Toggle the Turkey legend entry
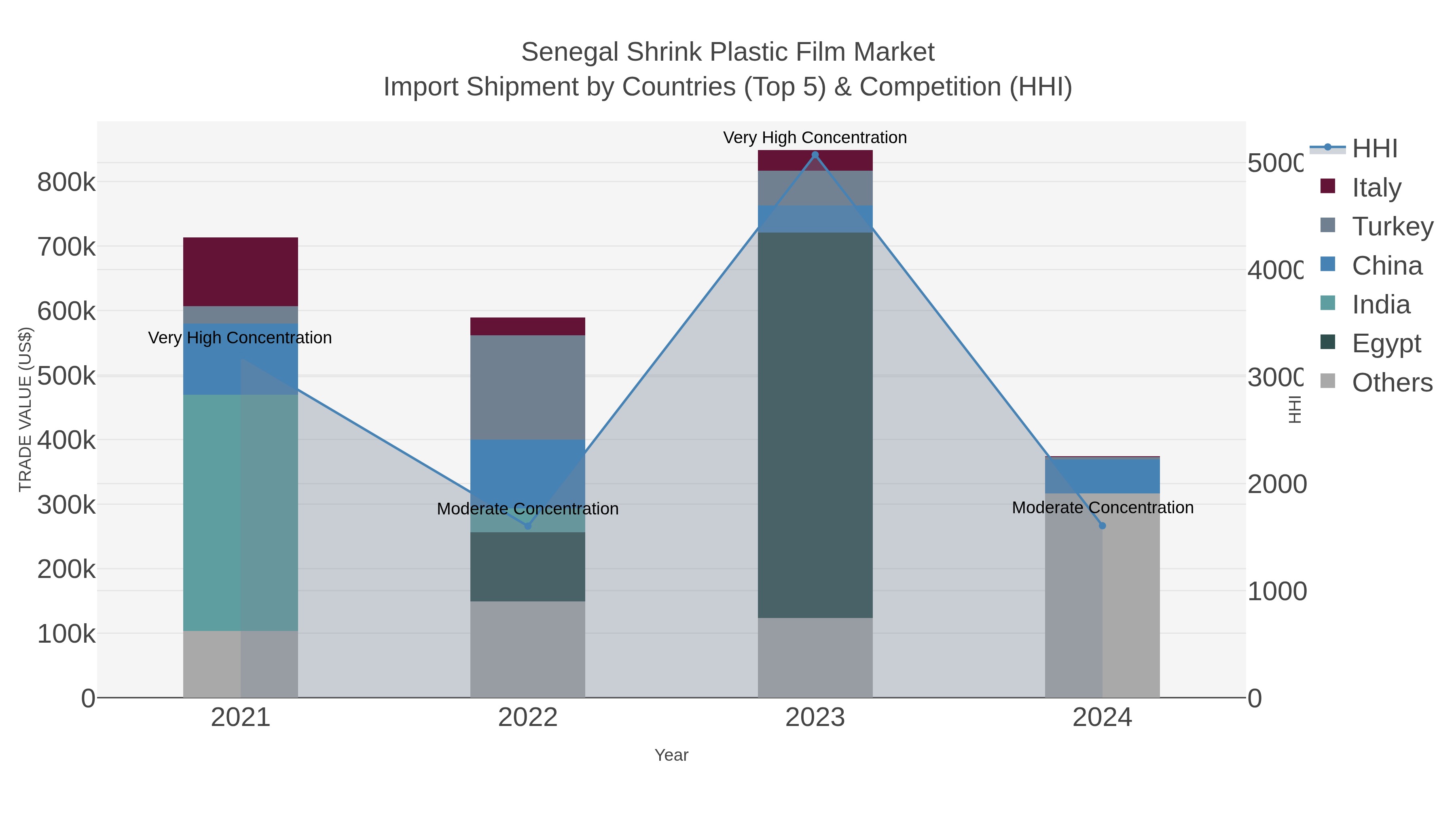The height and width of the screenshot is (819, 1456). tap(1377, 226)
